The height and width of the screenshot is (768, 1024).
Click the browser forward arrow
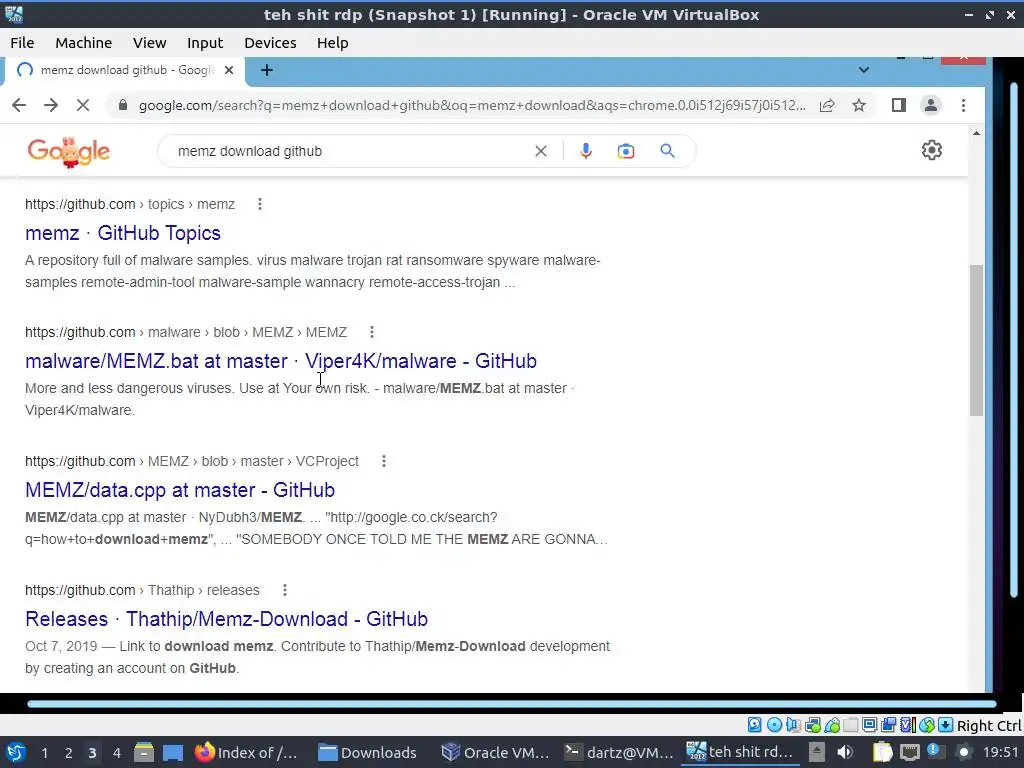click(51, 105)
